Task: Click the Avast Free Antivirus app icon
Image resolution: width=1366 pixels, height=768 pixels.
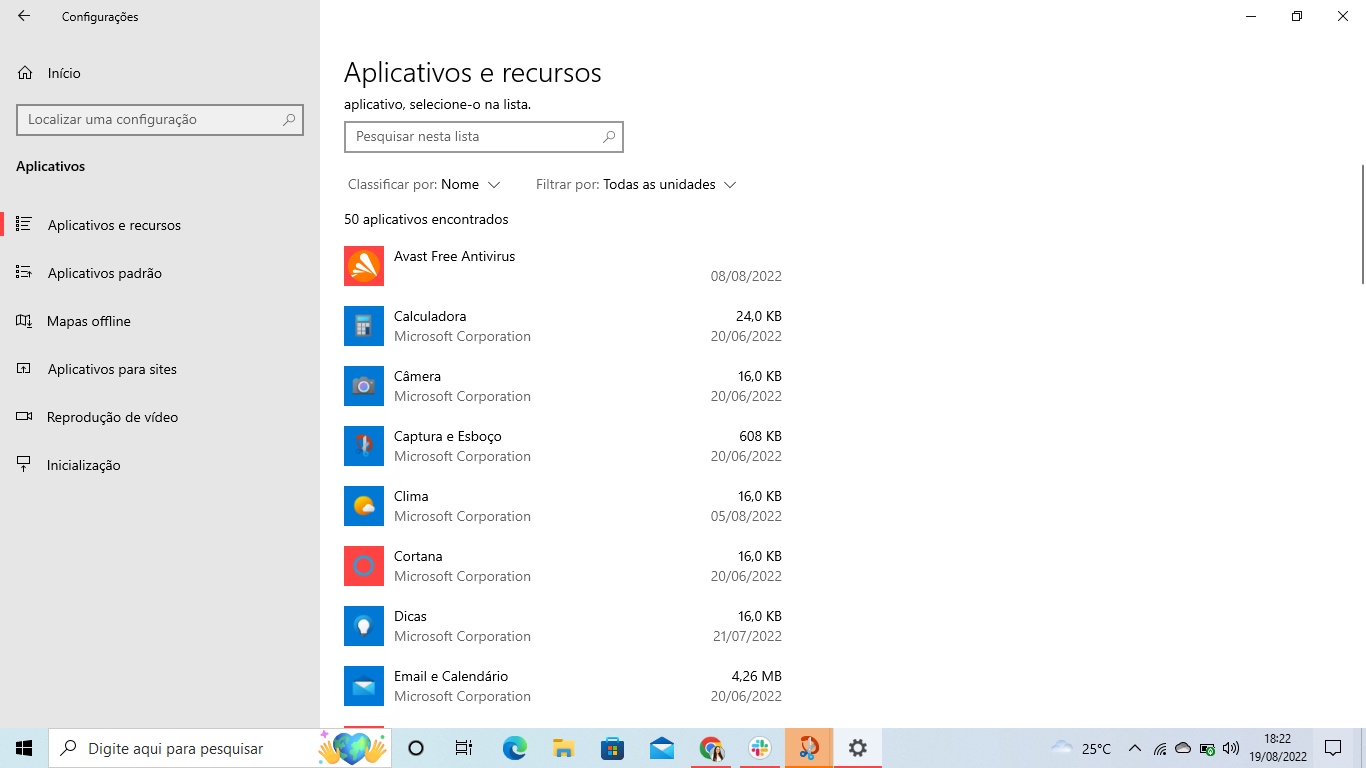Action: (x=363, y=266)
